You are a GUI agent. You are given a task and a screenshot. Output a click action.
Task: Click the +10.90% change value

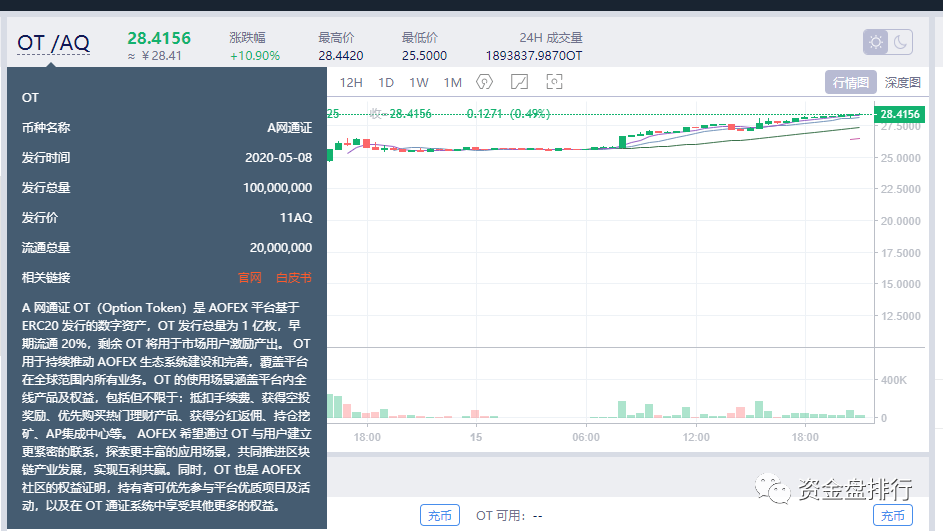pyautogui.click(x=255, y=56)
